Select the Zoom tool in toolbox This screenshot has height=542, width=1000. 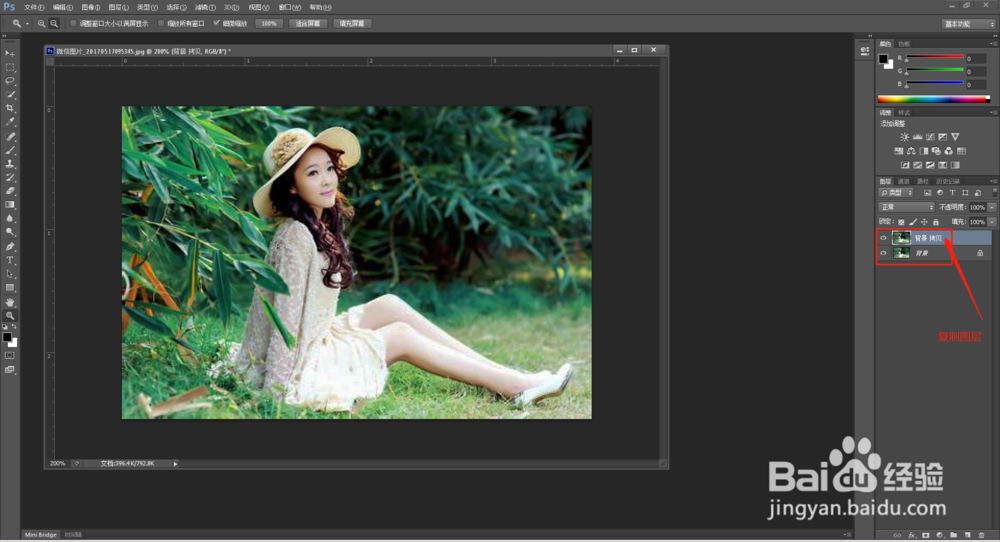(10, 316)
